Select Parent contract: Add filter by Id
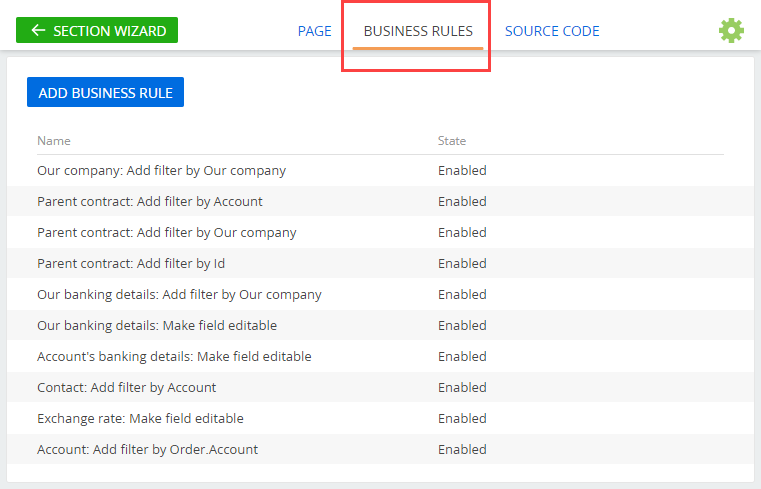Screen dimensions: 761x489 pyautogui.click(x=380, y=263)
